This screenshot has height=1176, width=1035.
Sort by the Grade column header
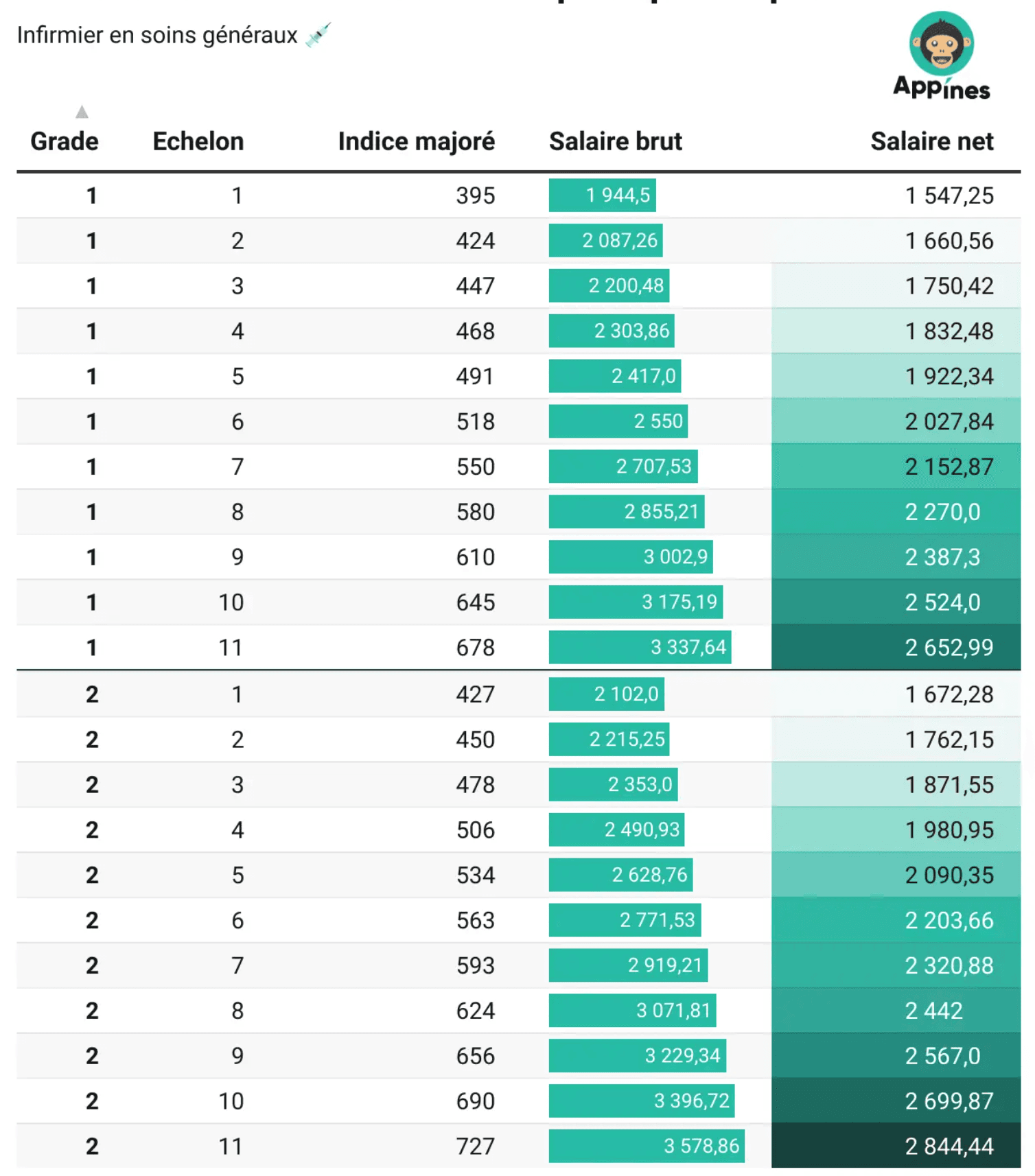point(65,141)
